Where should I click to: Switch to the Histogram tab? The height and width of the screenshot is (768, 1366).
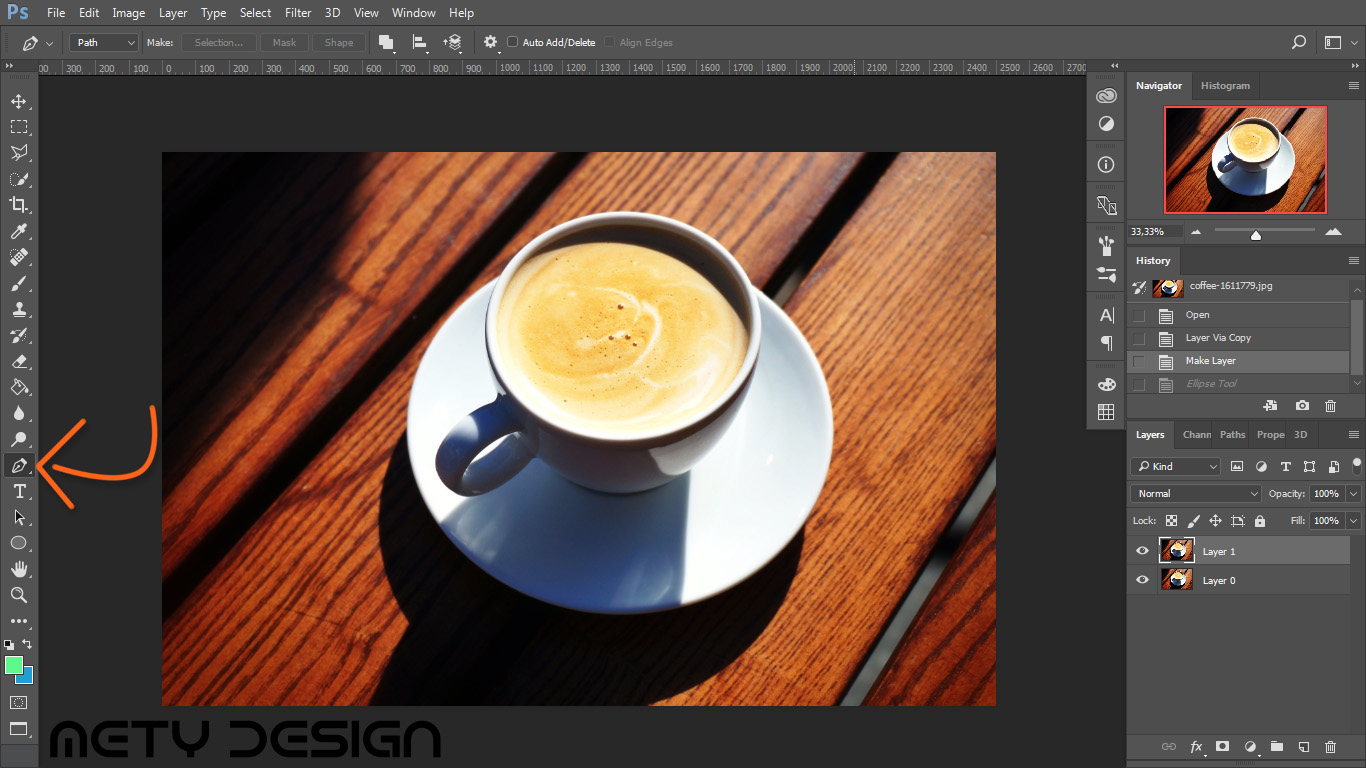pos(1225,86)
